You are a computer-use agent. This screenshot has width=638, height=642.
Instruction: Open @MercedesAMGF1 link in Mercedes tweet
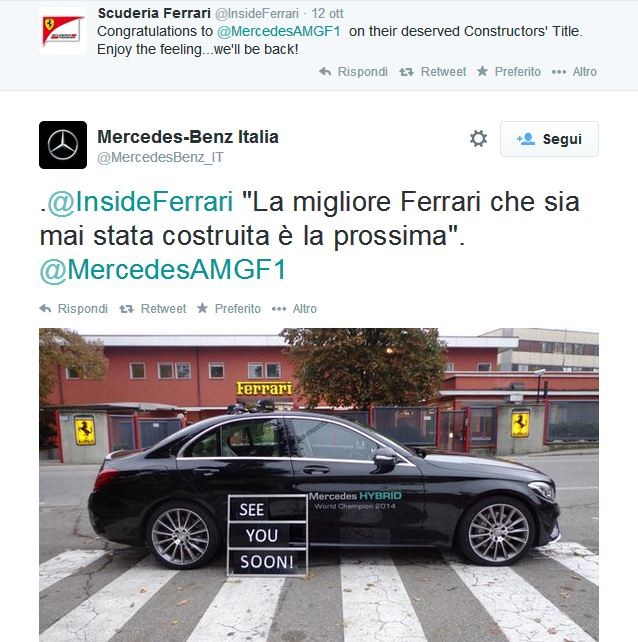(x=163, y=270)
